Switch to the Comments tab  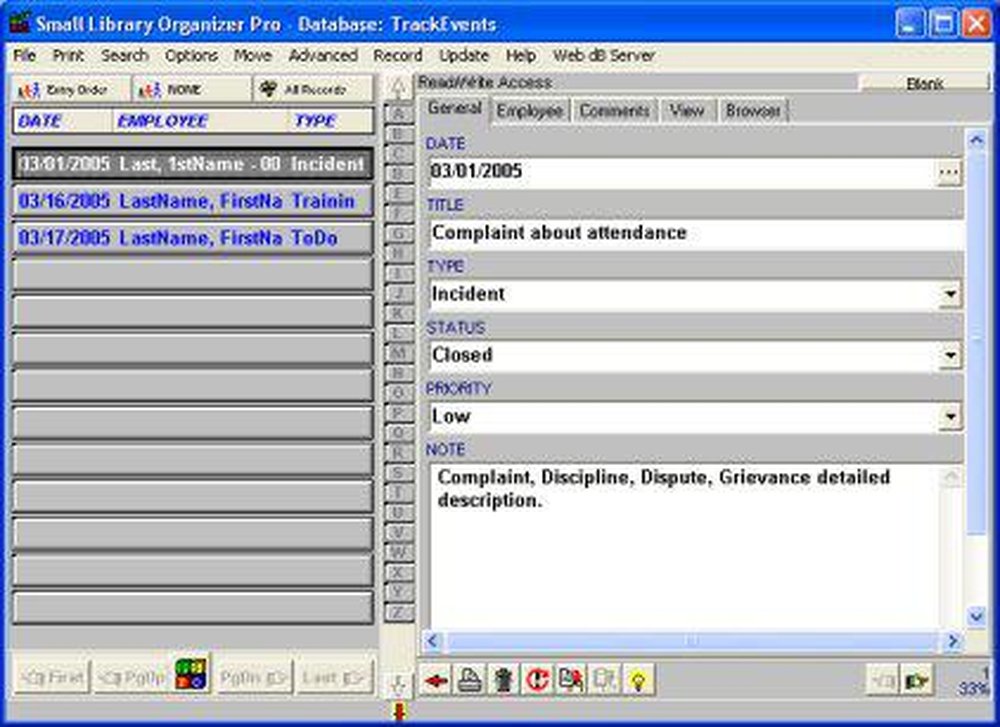click(614, 111)
